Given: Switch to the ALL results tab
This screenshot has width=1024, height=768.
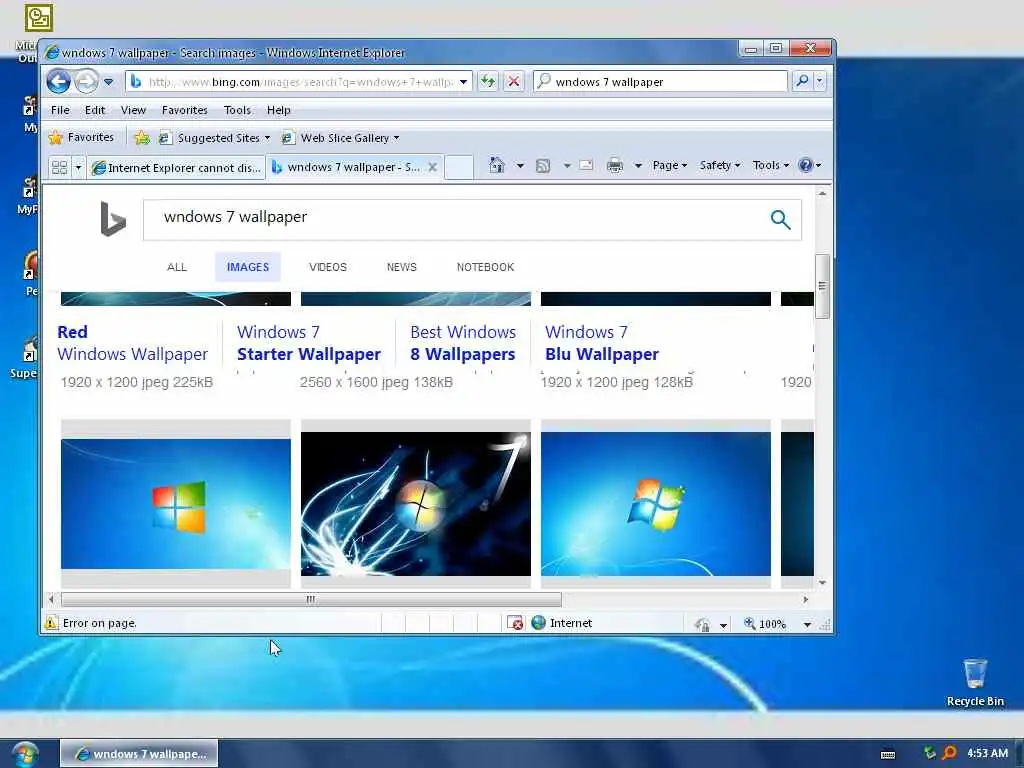Looking at the screenshot, I should click(x=176, y=267).
